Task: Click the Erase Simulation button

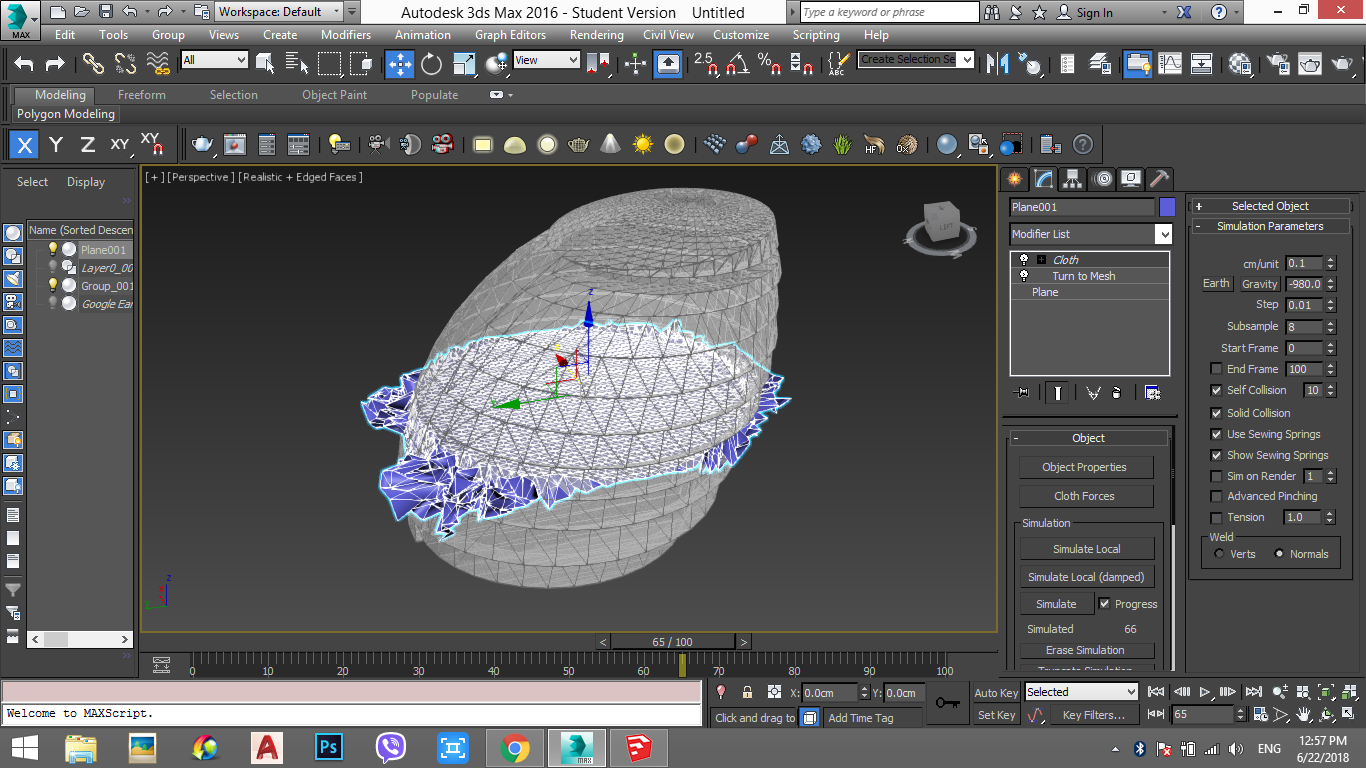Action: point(1087,650)
